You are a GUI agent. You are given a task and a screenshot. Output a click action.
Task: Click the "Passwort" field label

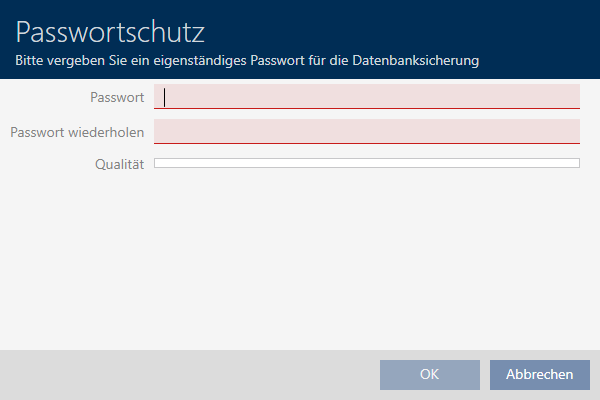[x=117, y=97]
